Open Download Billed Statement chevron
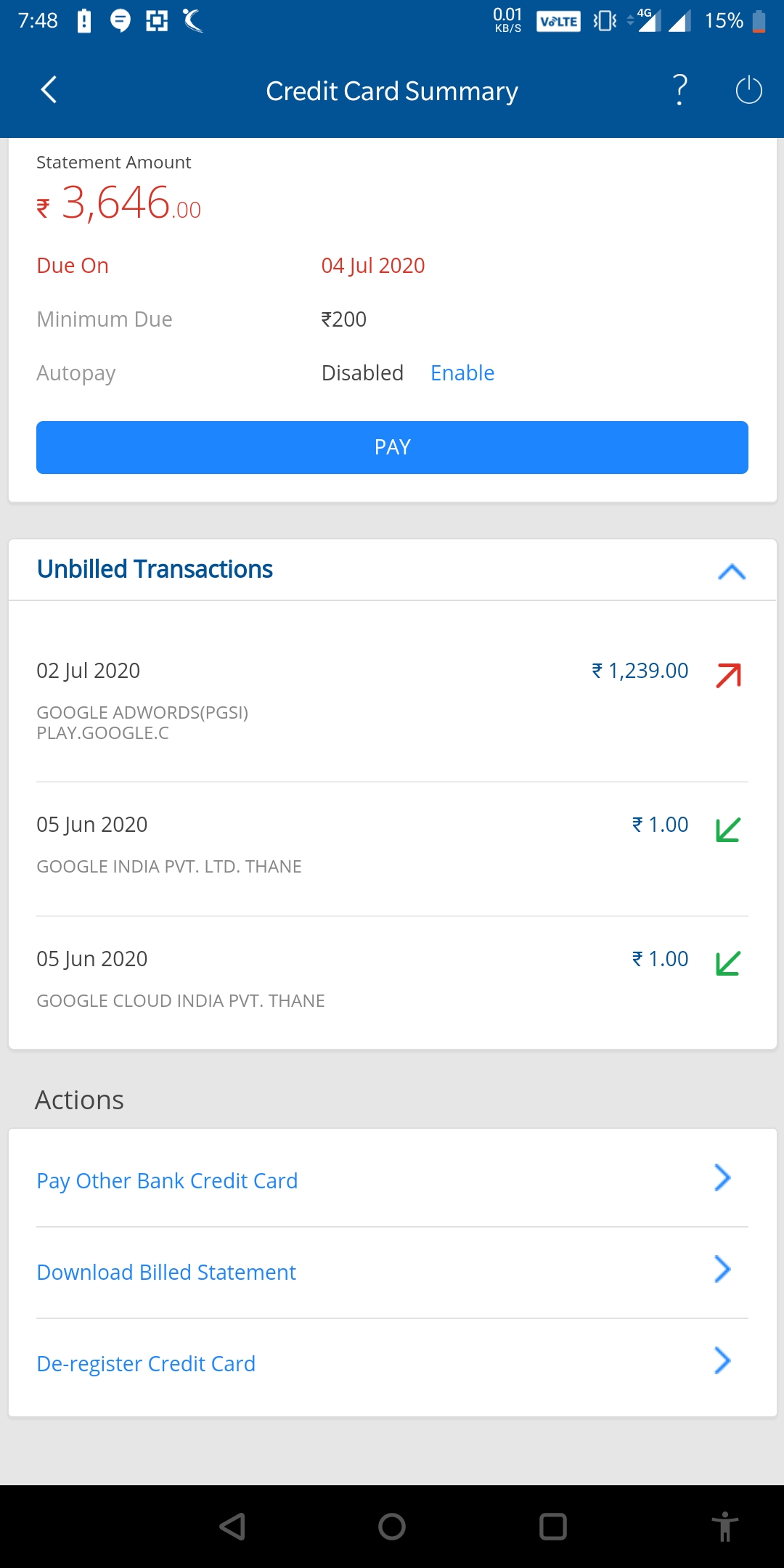The height and width of the screenshot is (1568, 784). 722,1269
